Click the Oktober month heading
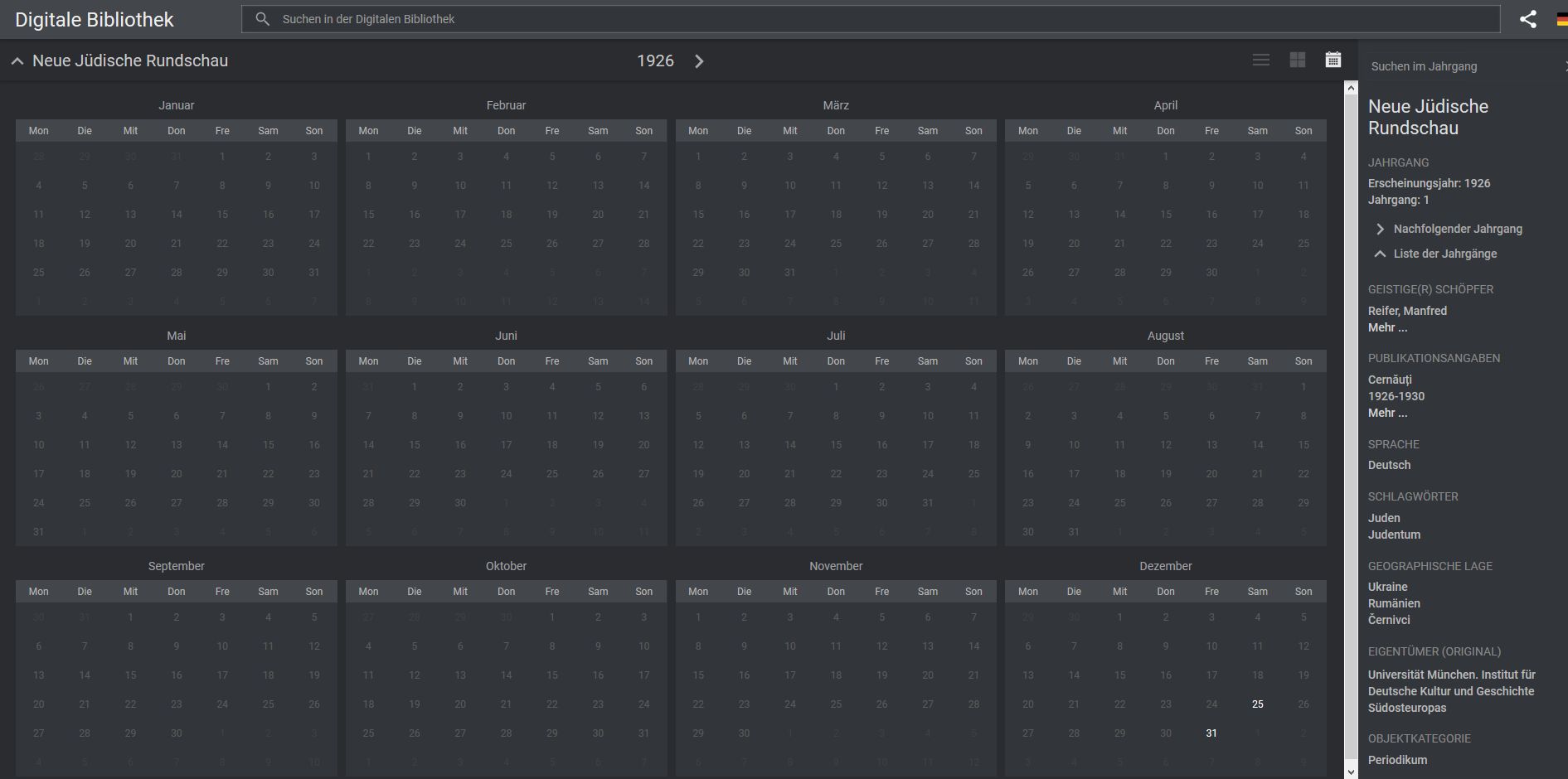 pyautogui.click(x=506, y=566)
